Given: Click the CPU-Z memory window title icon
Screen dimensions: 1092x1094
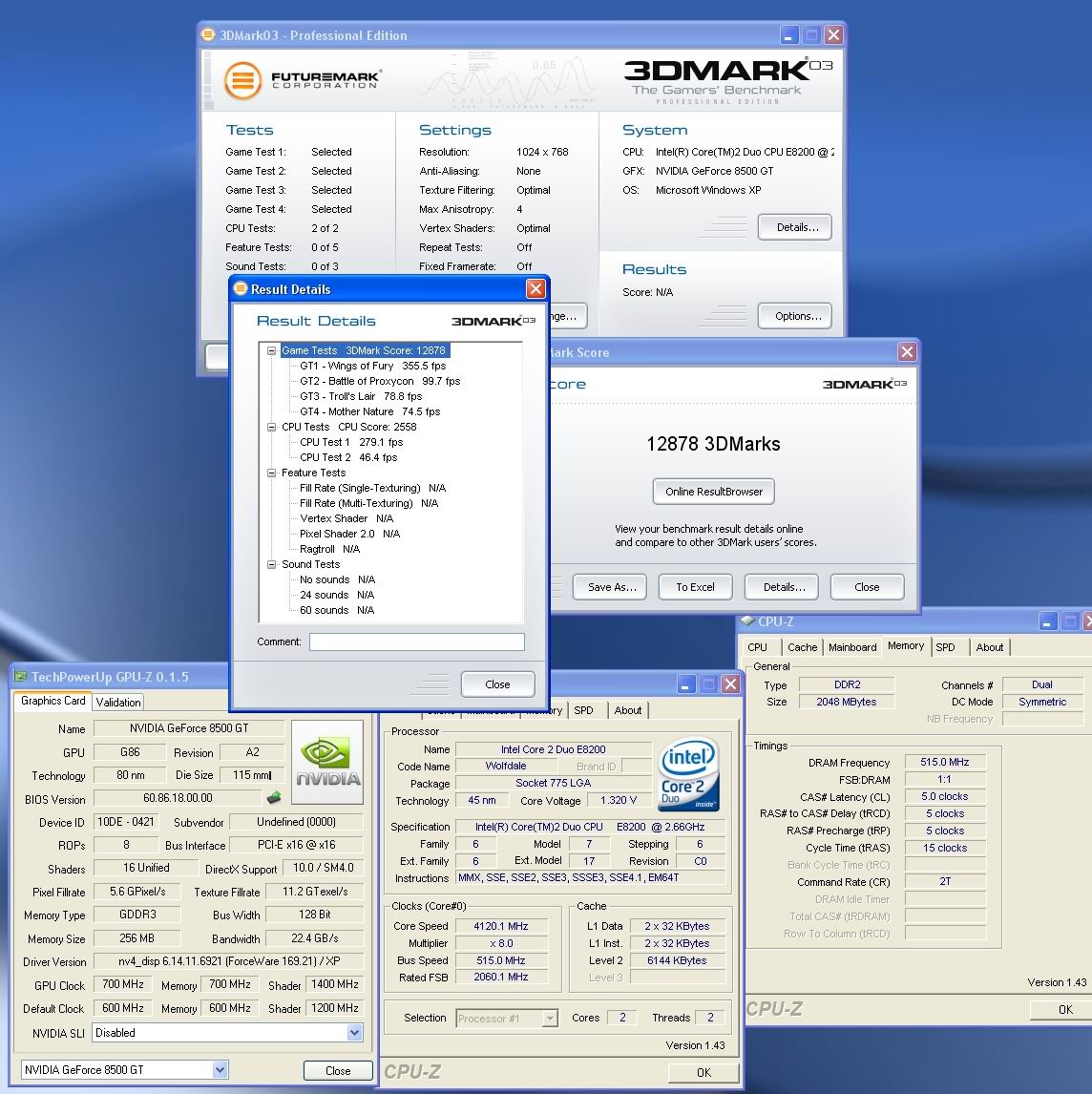Looking at the screenshot, I should (748, 621).
